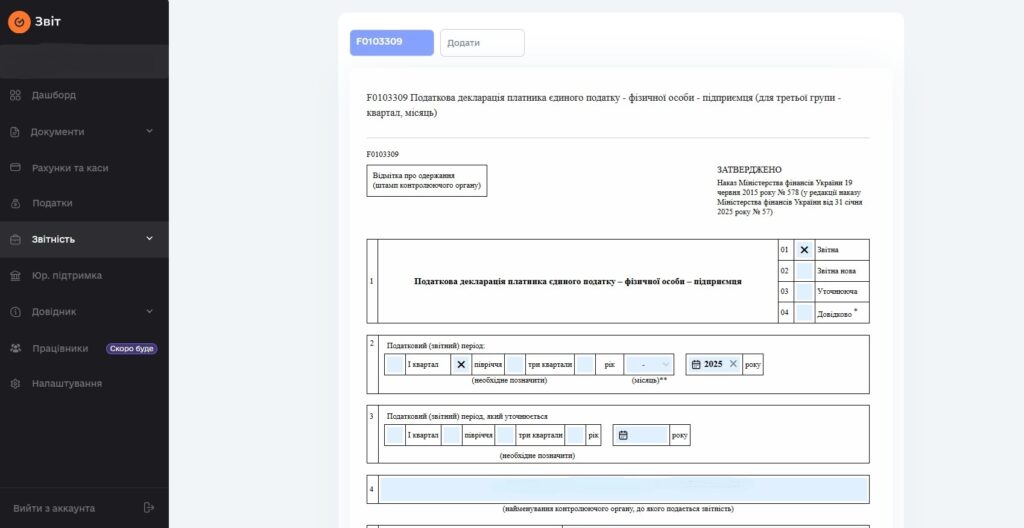This screenshot has width=1024, height=528.
Task: Click Вийти з аккаунта link
Action: pos(54,508)
